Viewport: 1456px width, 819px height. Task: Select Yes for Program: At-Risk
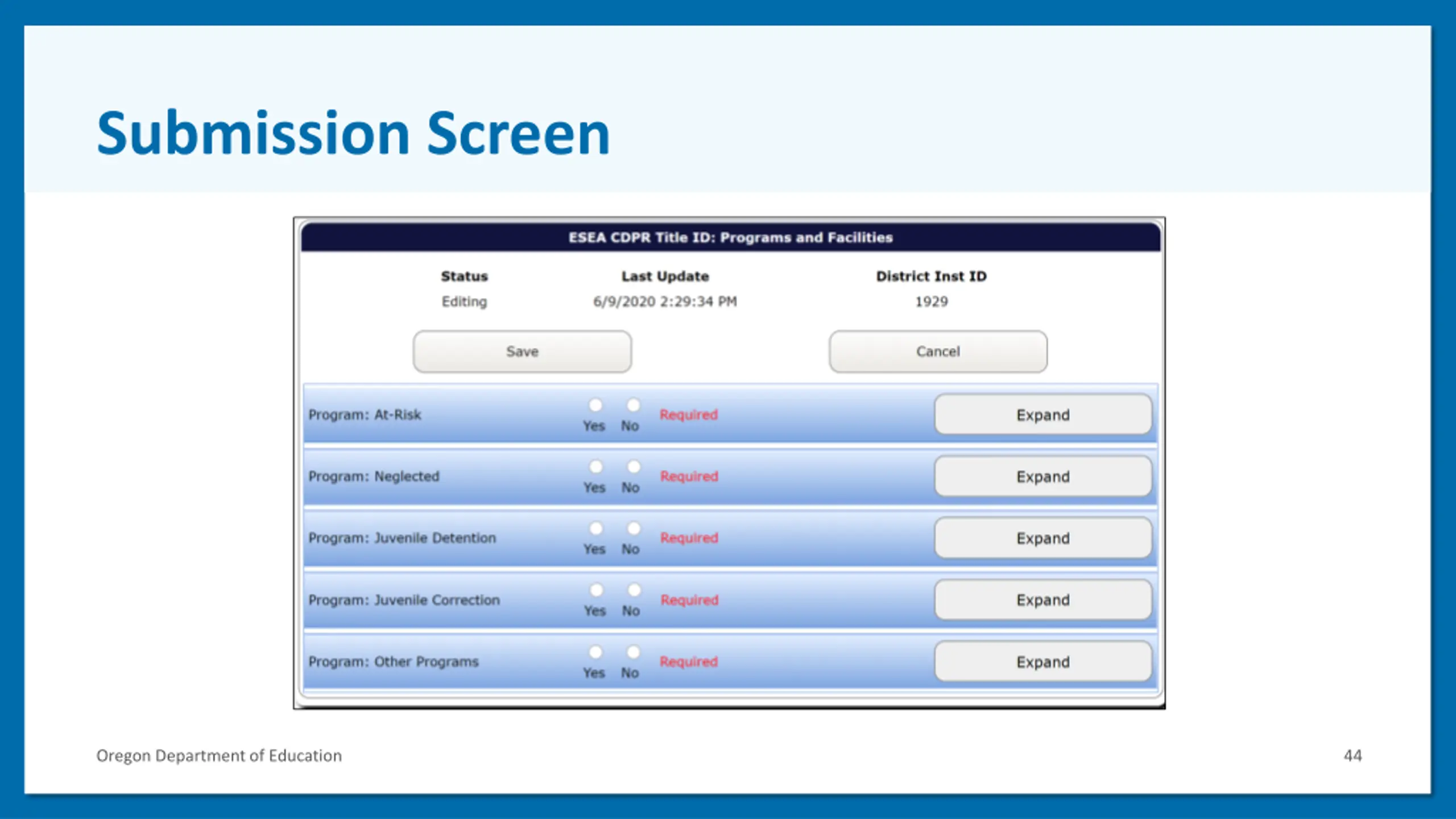(595, 405)
